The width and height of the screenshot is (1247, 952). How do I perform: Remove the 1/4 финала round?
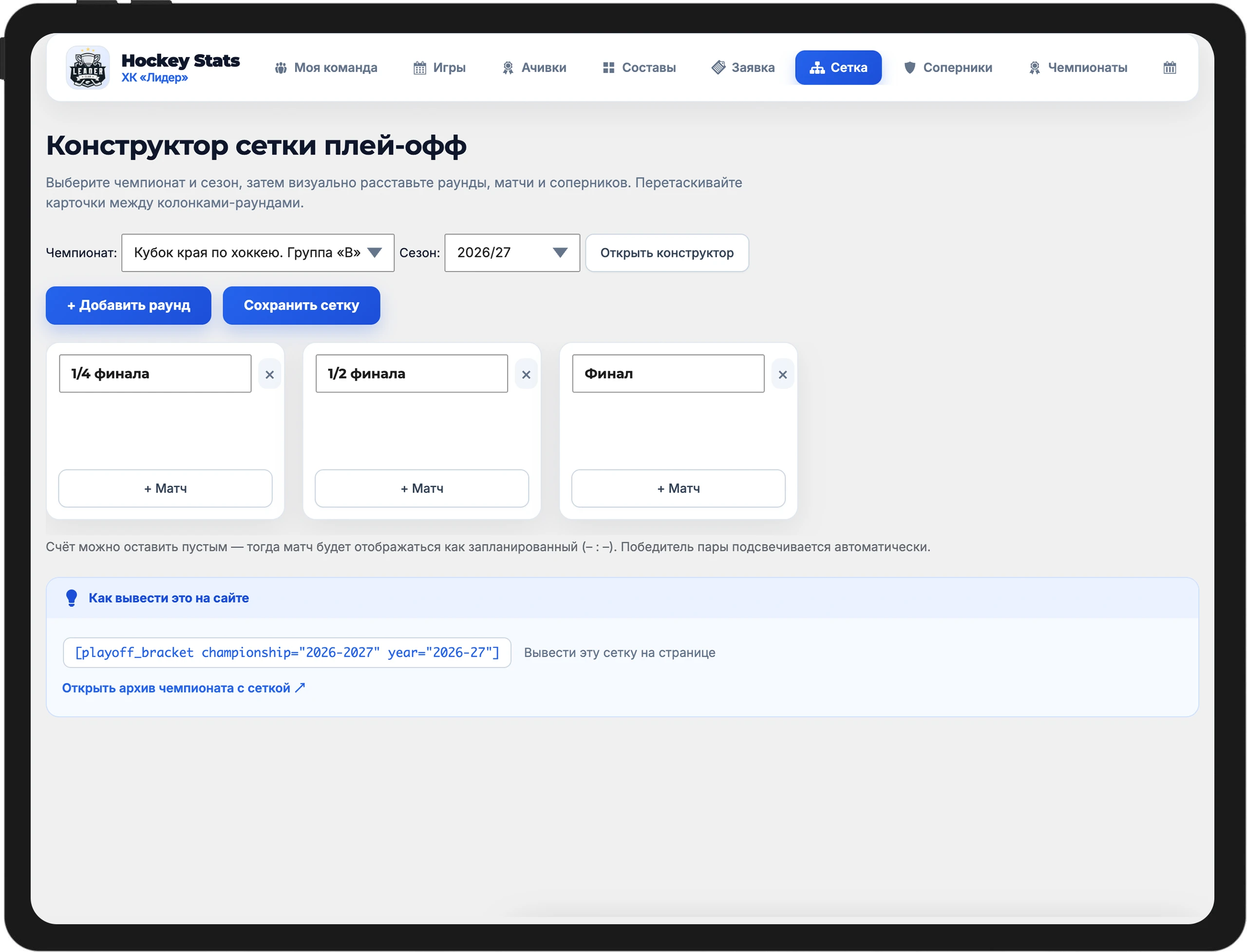[x=270, y=374]
